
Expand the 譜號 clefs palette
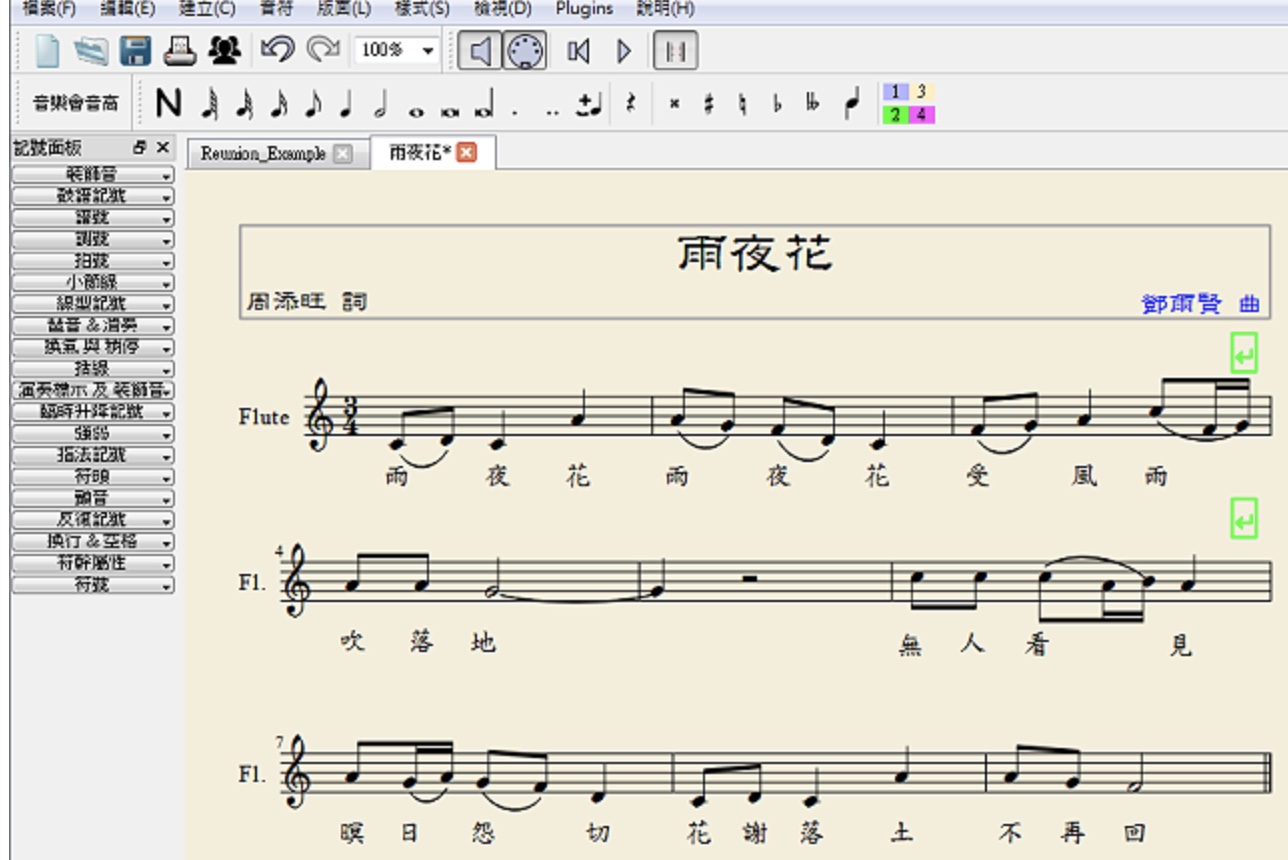pyautogui.click(x=93, y=218)
